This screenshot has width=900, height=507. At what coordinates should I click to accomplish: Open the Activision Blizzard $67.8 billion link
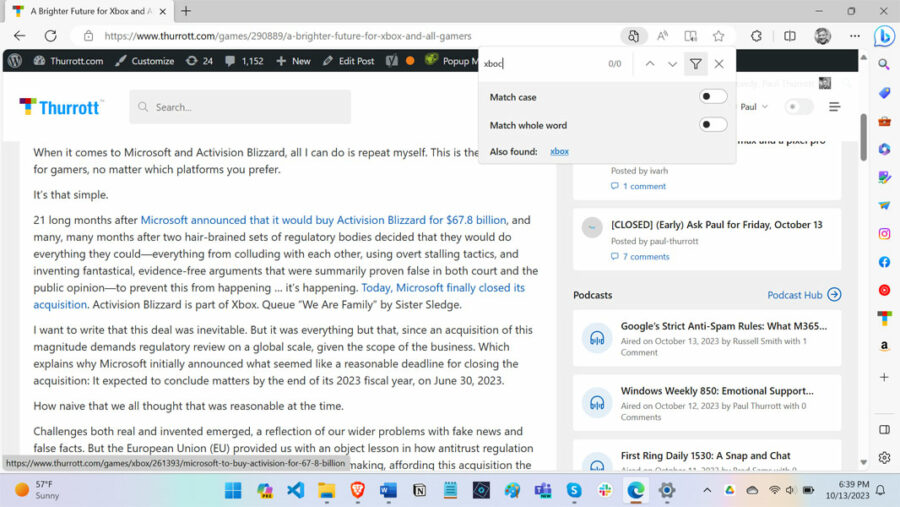[323, 220]
